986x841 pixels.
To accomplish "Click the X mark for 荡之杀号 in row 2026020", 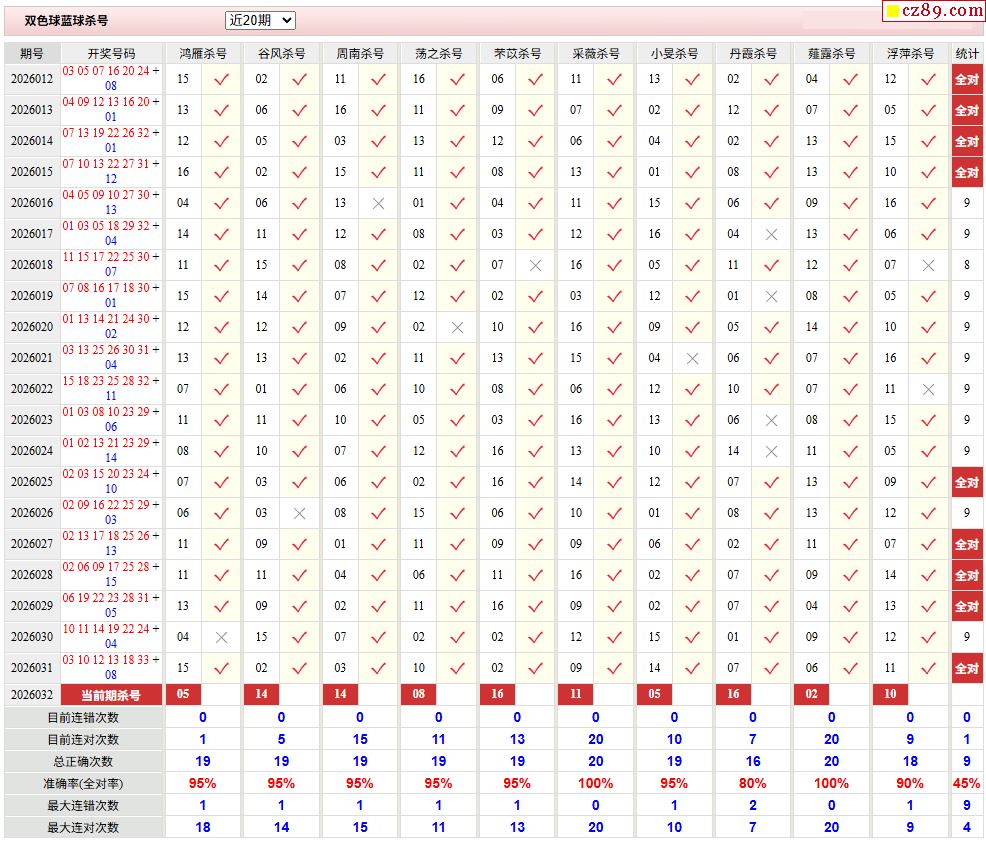I will click(457, 327).
